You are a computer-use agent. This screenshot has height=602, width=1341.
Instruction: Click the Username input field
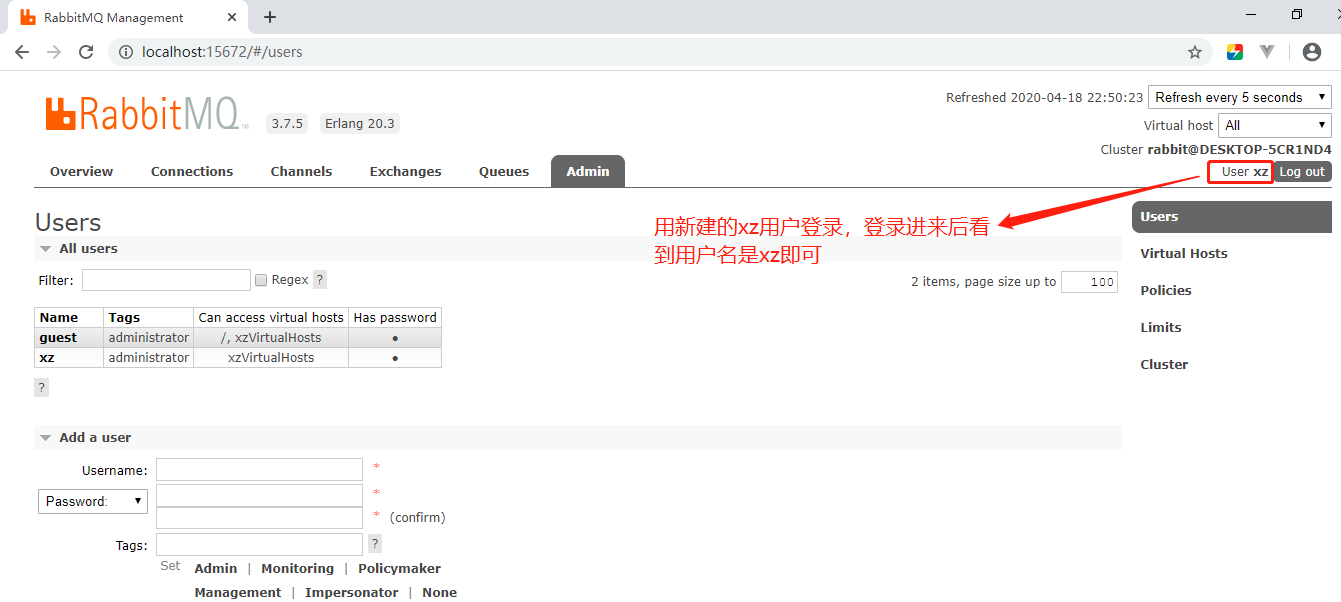(x=259, y=470)
